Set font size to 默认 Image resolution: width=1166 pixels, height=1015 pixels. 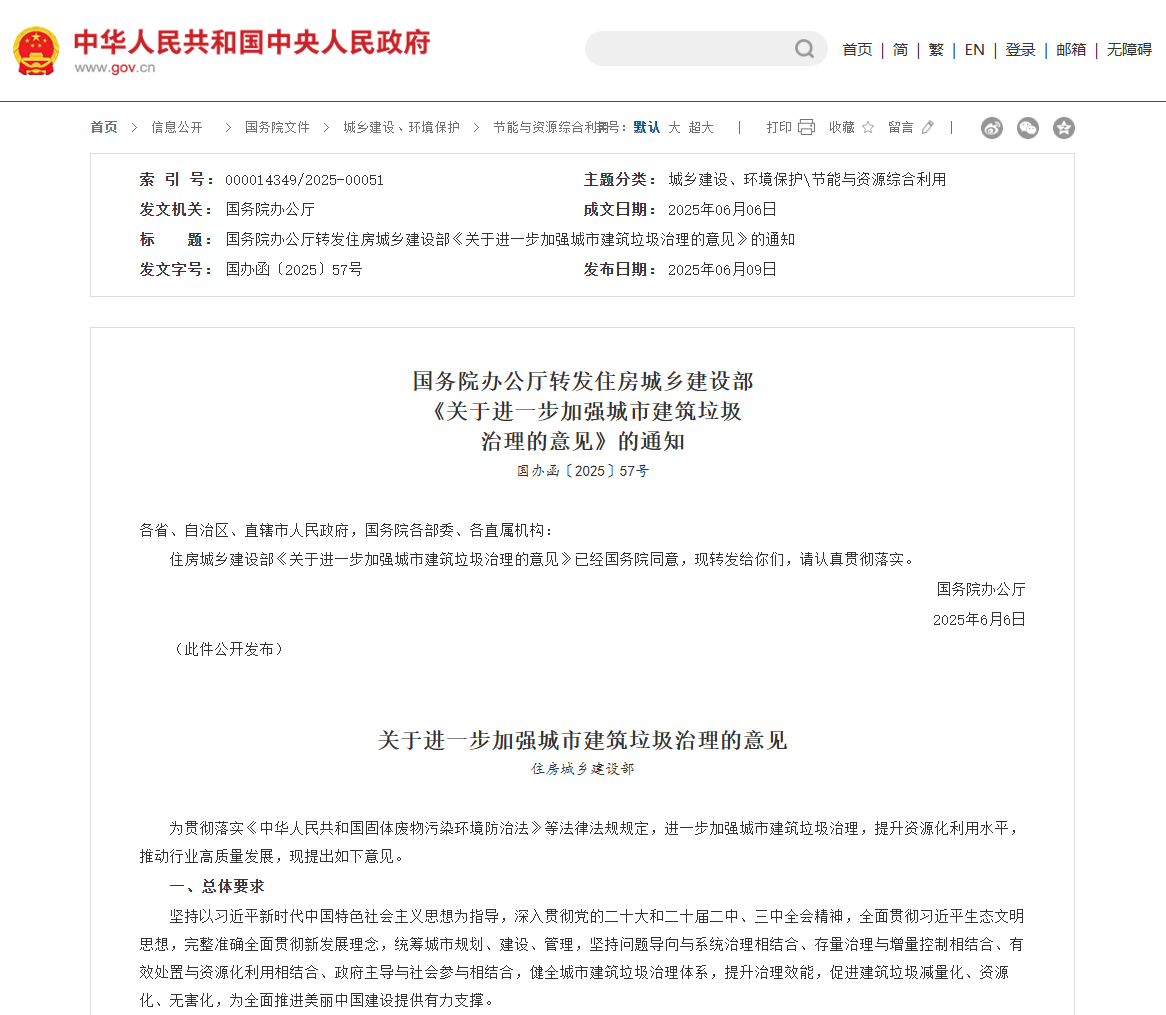[646, 127]
